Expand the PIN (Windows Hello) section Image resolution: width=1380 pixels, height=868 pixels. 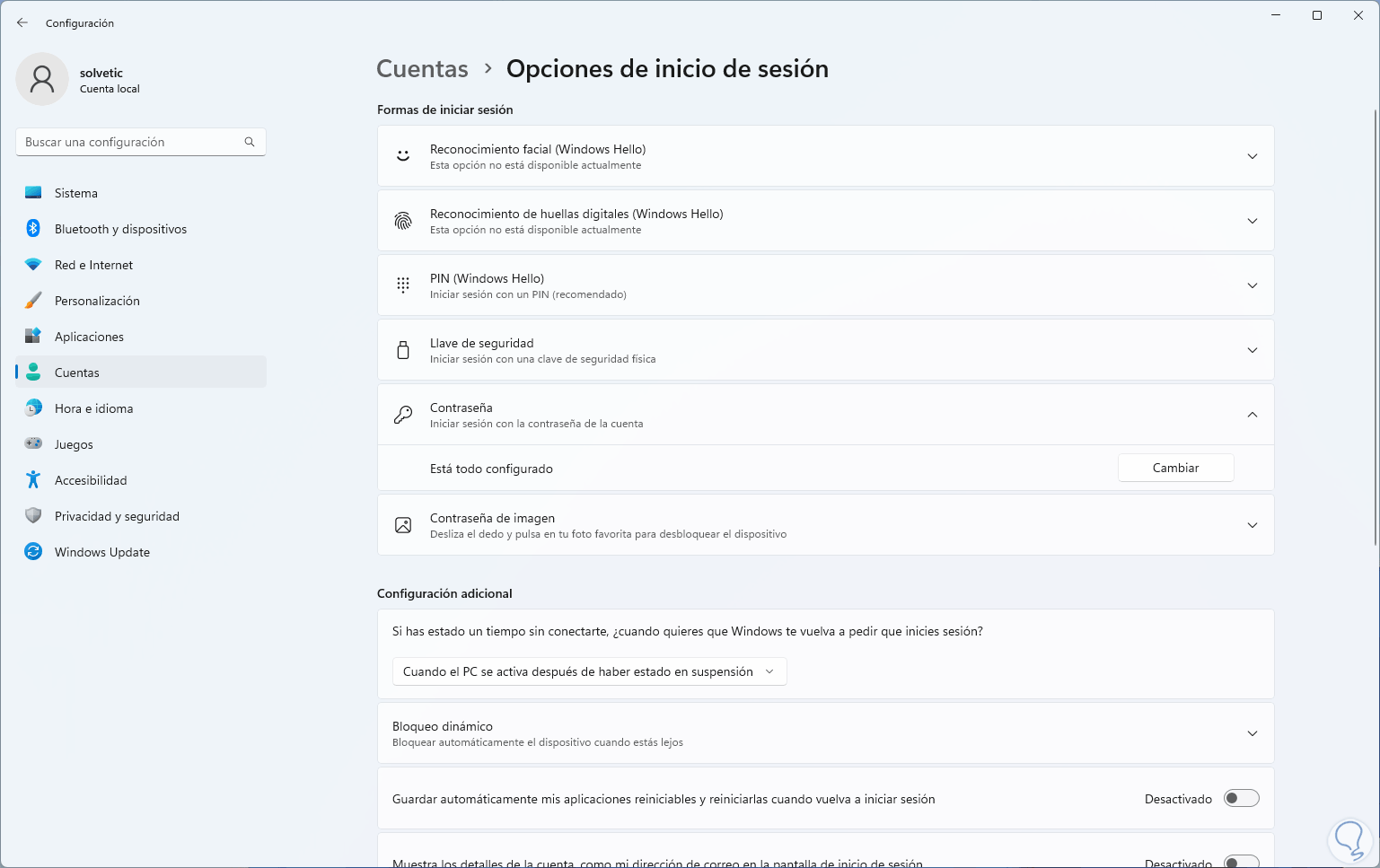point(1252,285)
